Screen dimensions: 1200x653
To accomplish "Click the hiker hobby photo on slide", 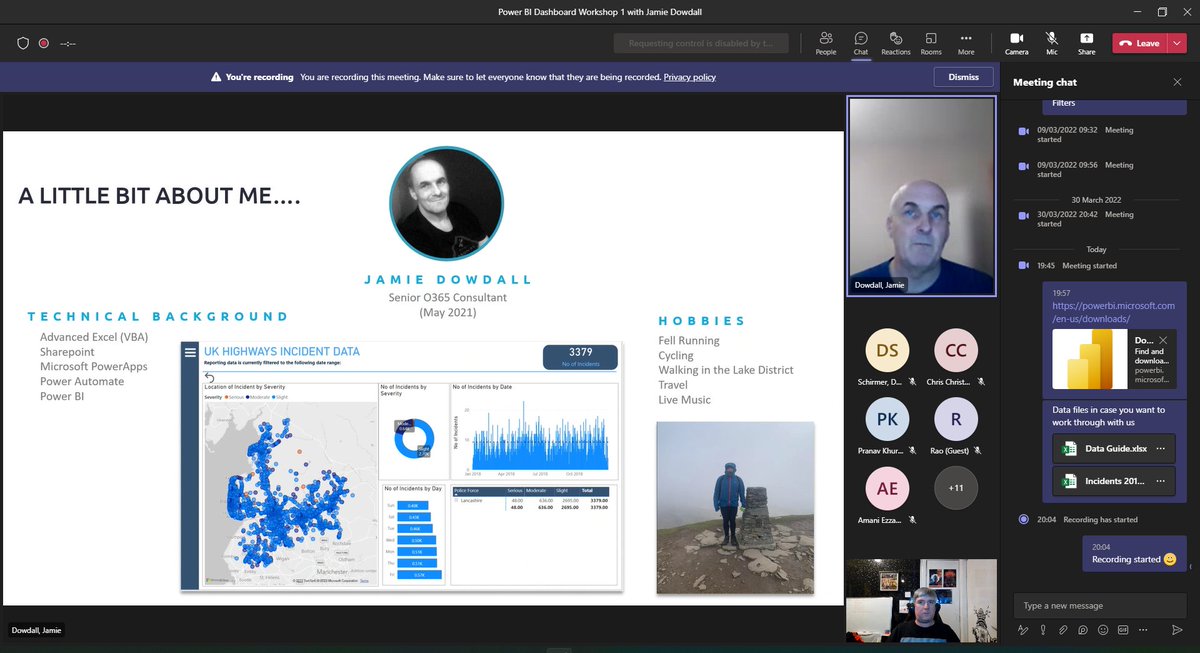I will (735, 508).
